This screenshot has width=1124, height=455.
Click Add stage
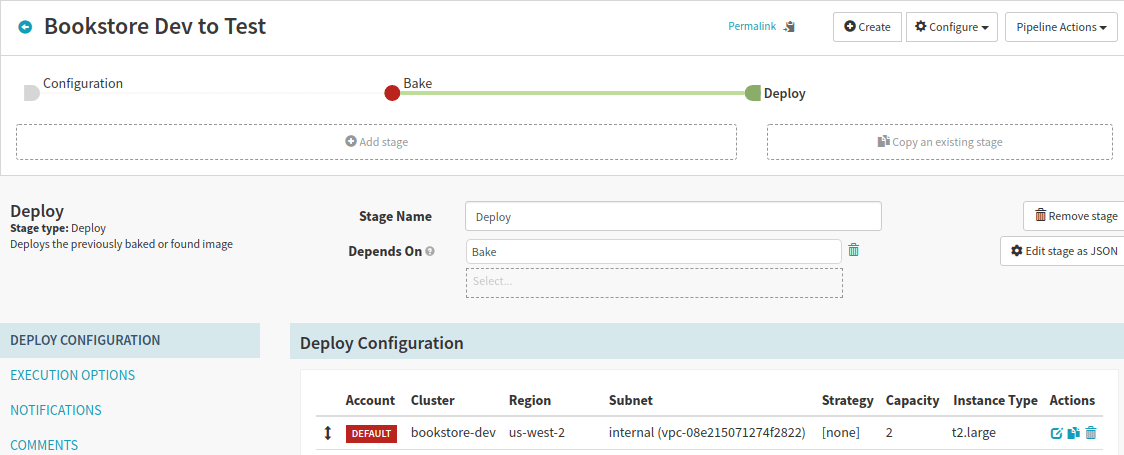[x=376, y=142]
